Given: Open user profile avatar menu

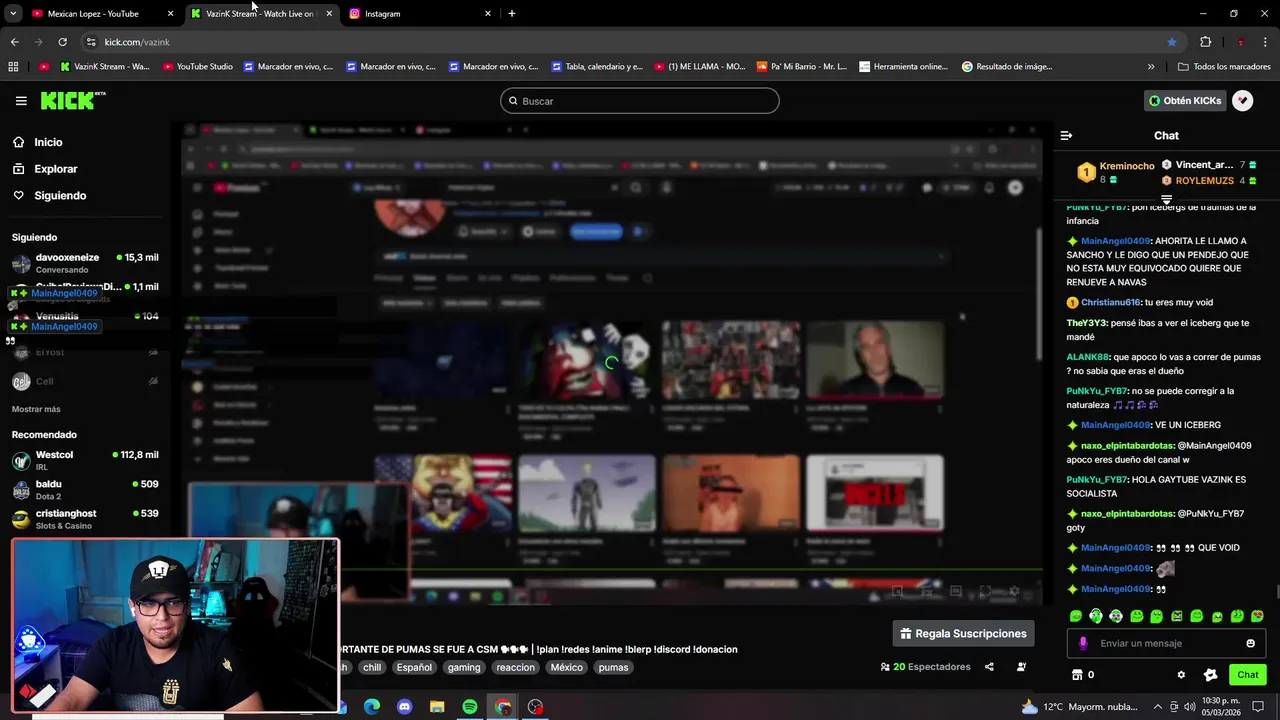Looking at the screenshot, I should click(x=1242, y=101).
